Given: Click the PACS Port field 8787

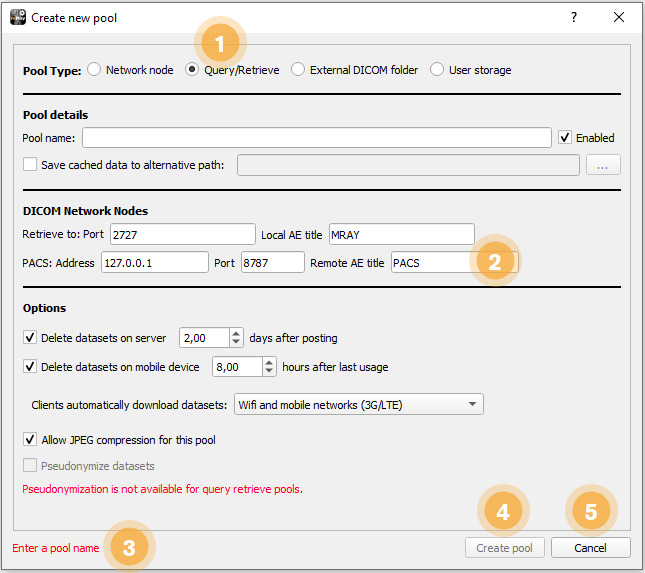Looking at the screenshot, I should [x=272, y=262].
